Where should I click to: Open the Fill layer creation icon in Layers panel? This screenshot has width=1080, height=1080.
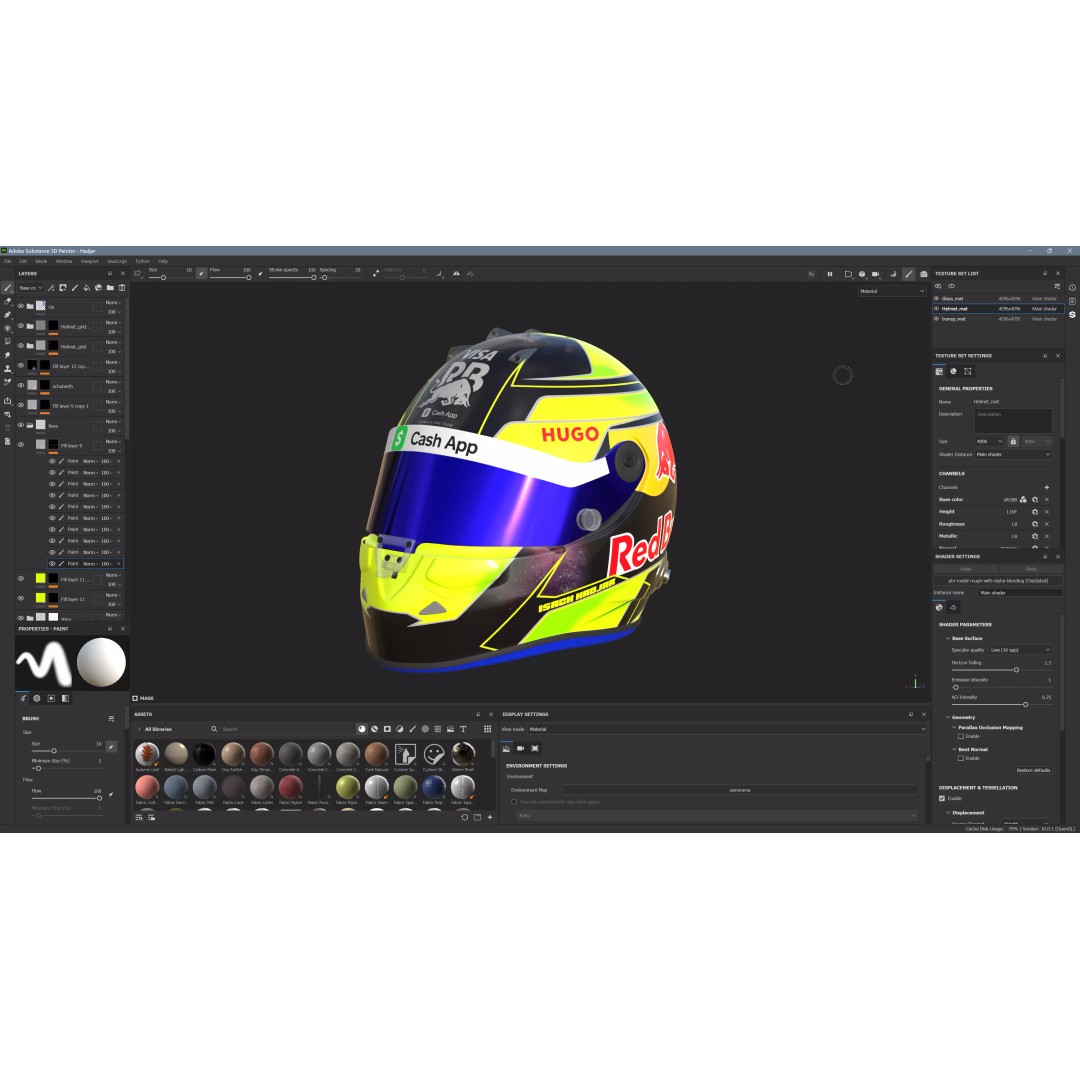click(x=86, y=289)
